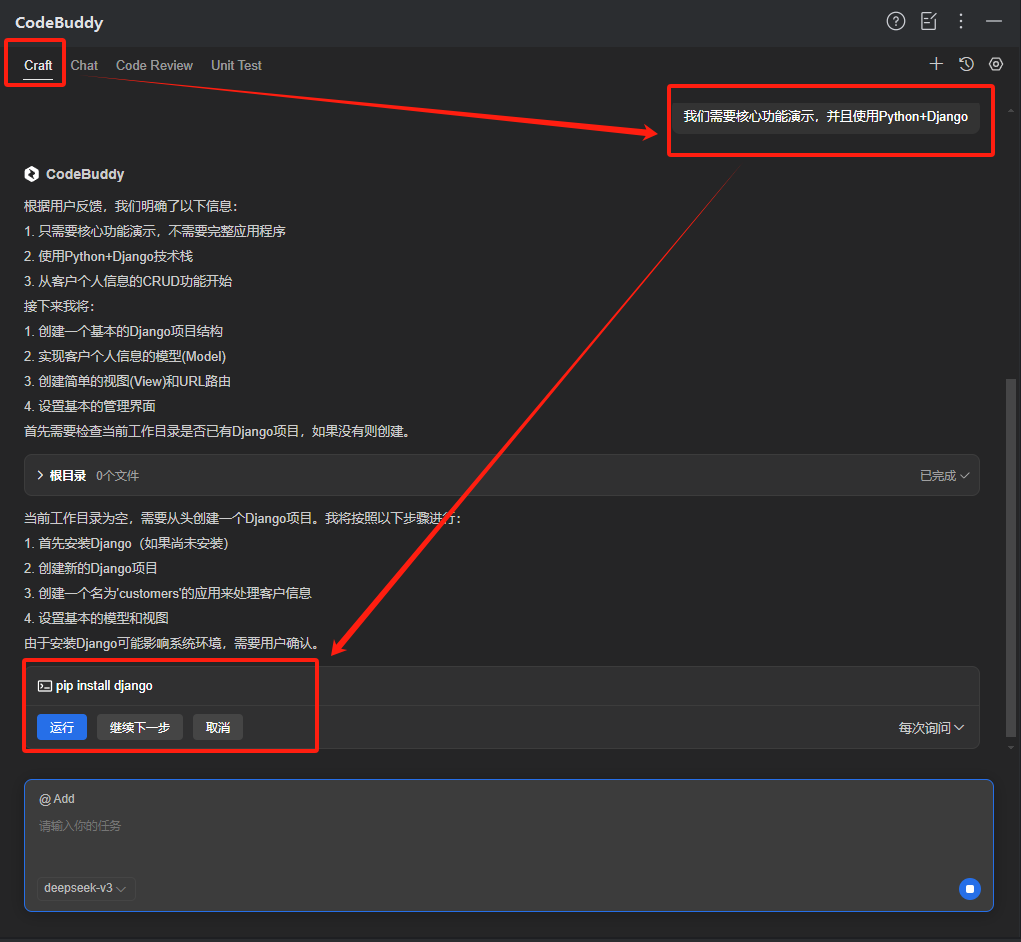Switch to the Craft tab
1021x942 pixels.
pyautogui.click(x=38, y=65)
